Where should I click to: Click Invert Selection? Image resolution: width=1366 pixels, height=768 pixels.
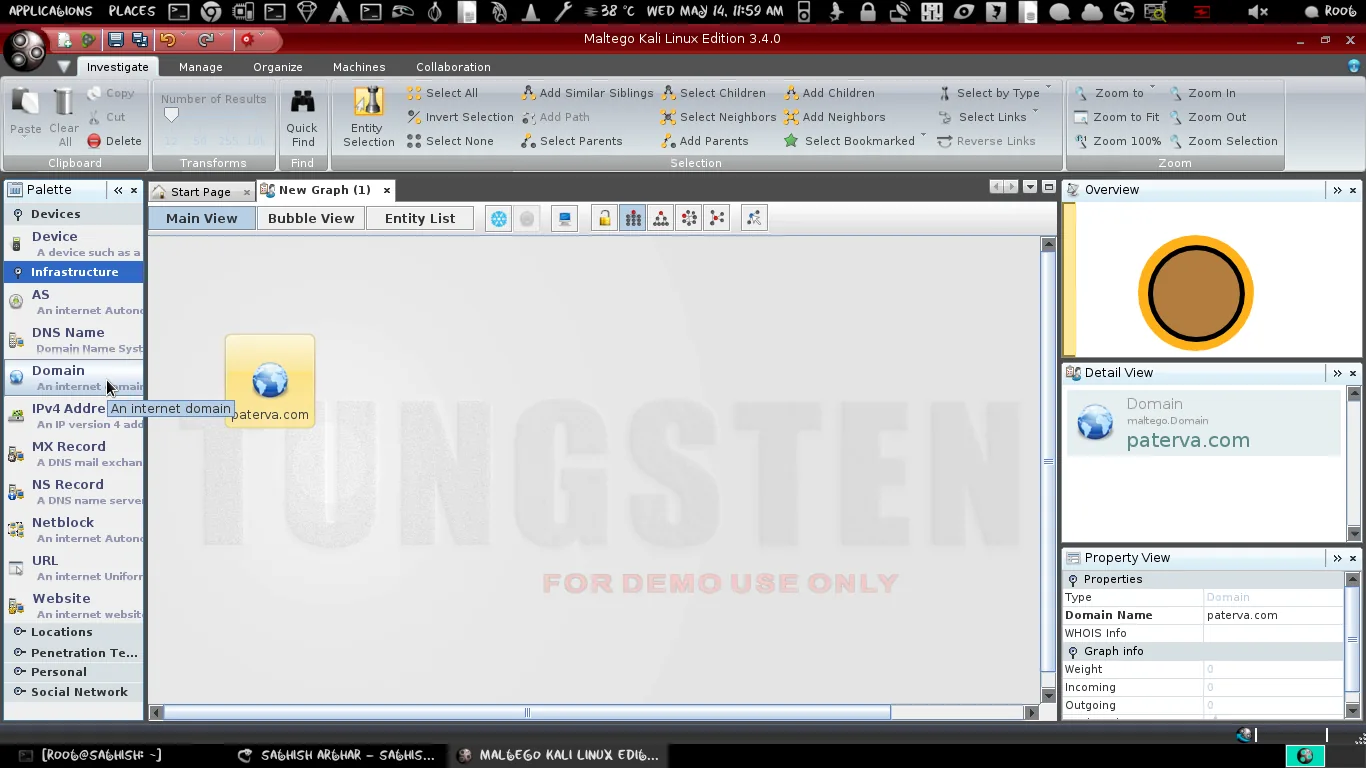(x=460, y=117)
